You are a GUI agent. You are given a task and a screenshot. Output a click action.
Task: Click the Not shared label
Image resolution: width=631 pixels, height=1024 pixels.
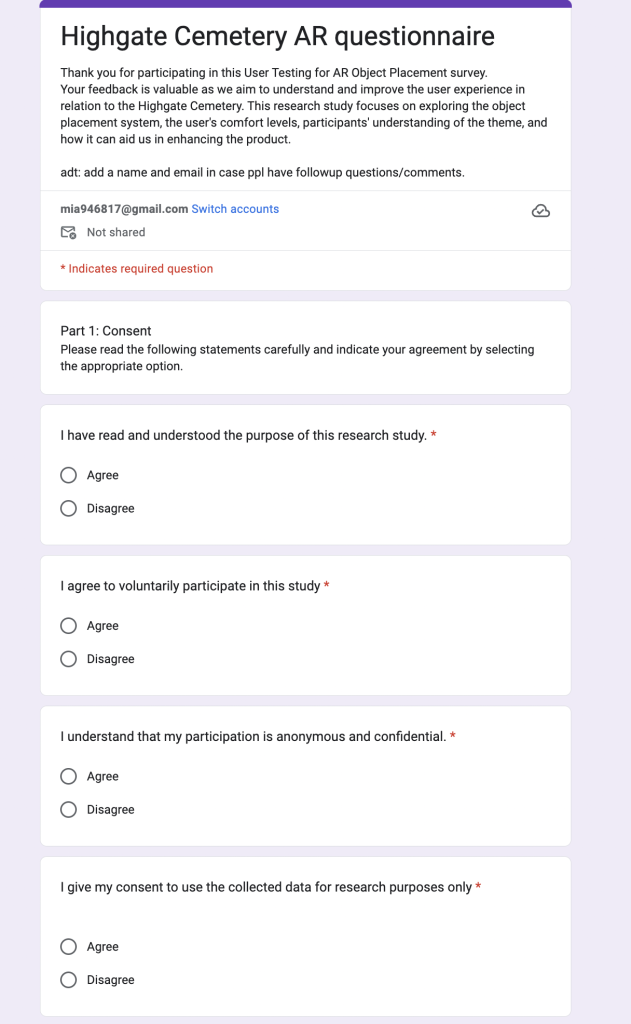click(116, 232)
